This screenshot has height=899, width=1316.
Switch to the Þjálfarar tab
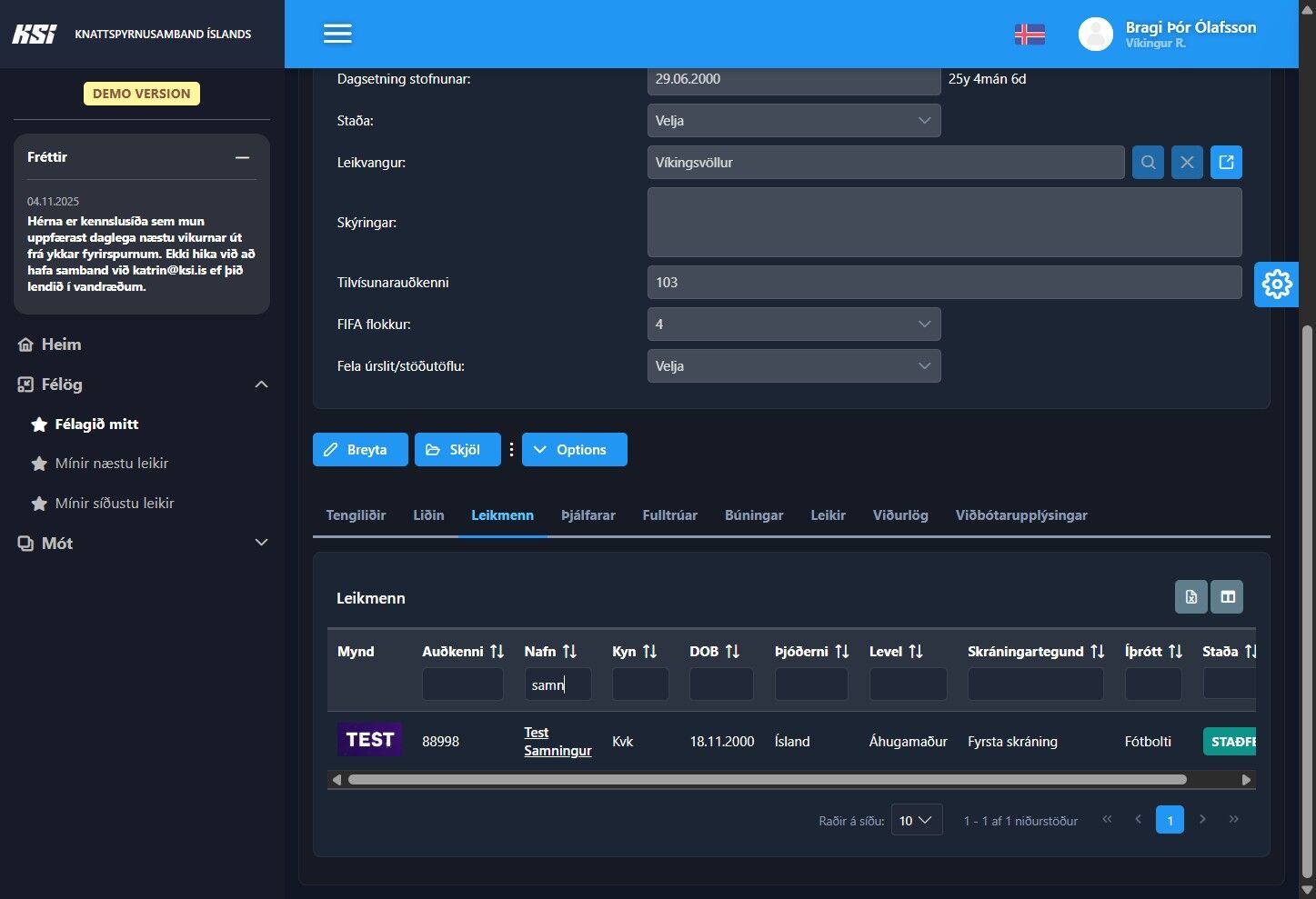point(588,515)
